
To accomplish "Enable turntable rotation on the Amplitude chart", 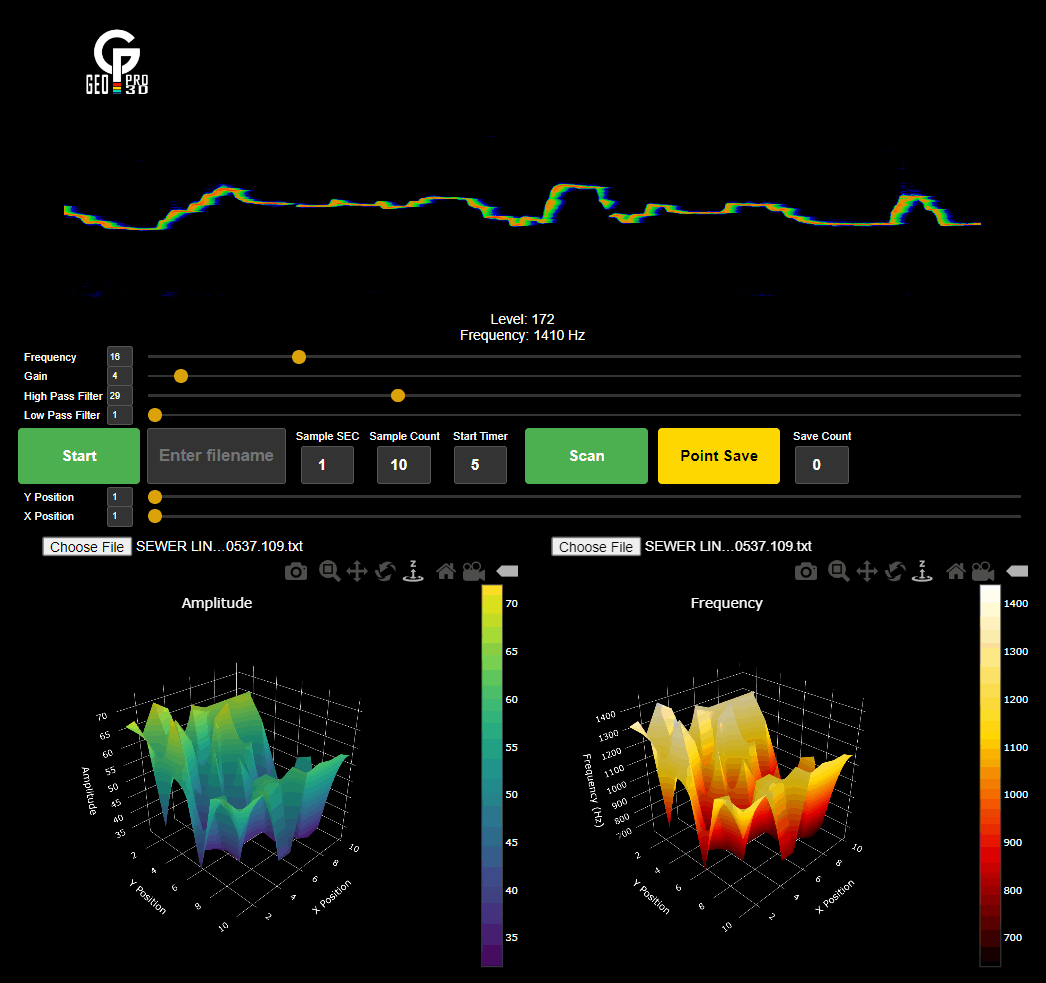I will coord(413,572).
